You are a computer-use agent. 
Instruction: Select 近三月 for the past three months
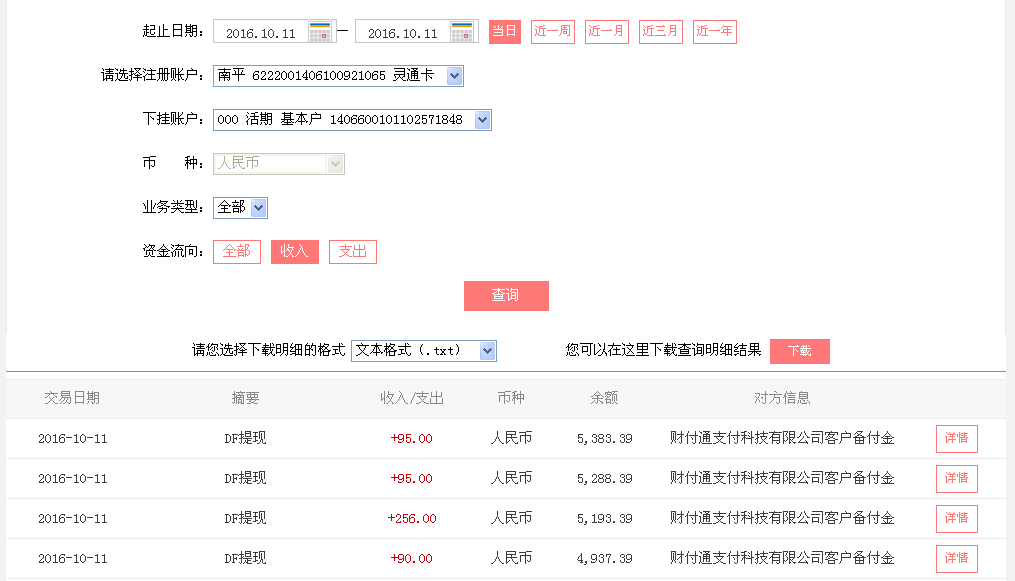pyautogui.click(x=660, y=31)
